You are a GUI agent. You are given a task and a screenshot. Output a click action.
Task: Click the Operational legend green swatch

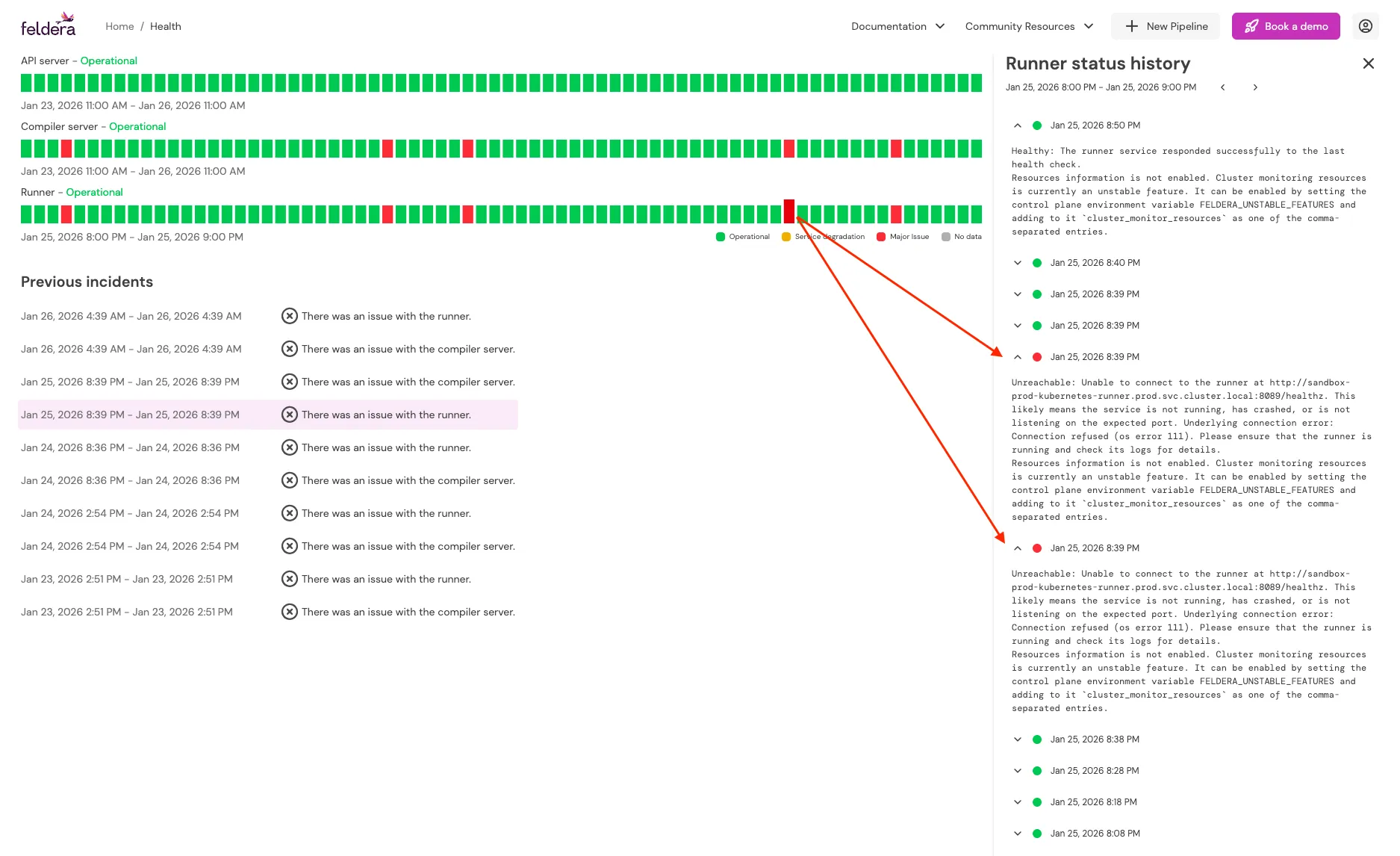click(720, 237)
